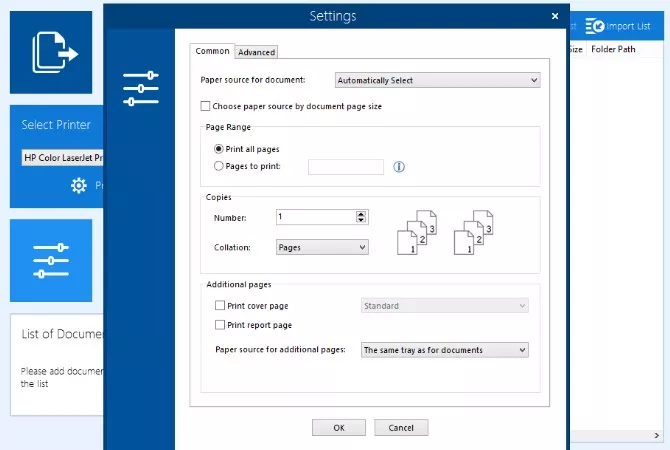The image size is (670, 450).
Task: Open the Collation Pages dropdown
Action: click(x=322, y=247)
